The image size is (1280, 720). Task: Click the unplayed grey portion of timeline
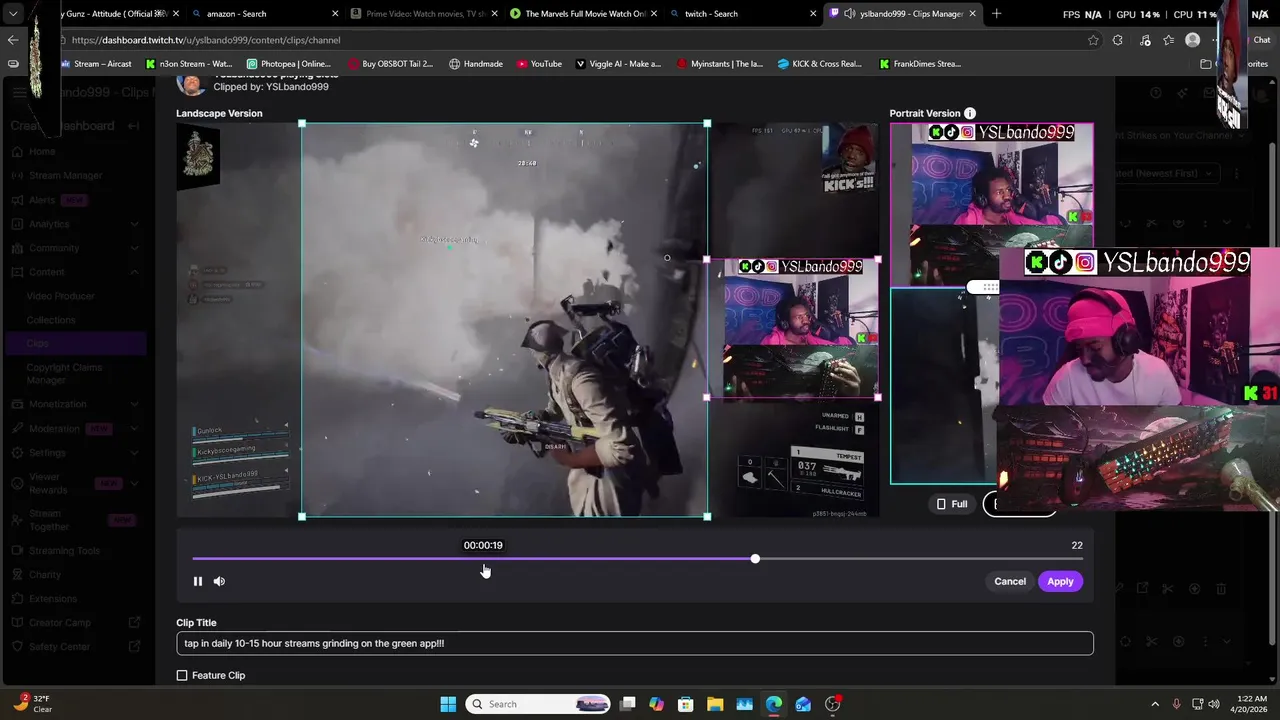920,559
